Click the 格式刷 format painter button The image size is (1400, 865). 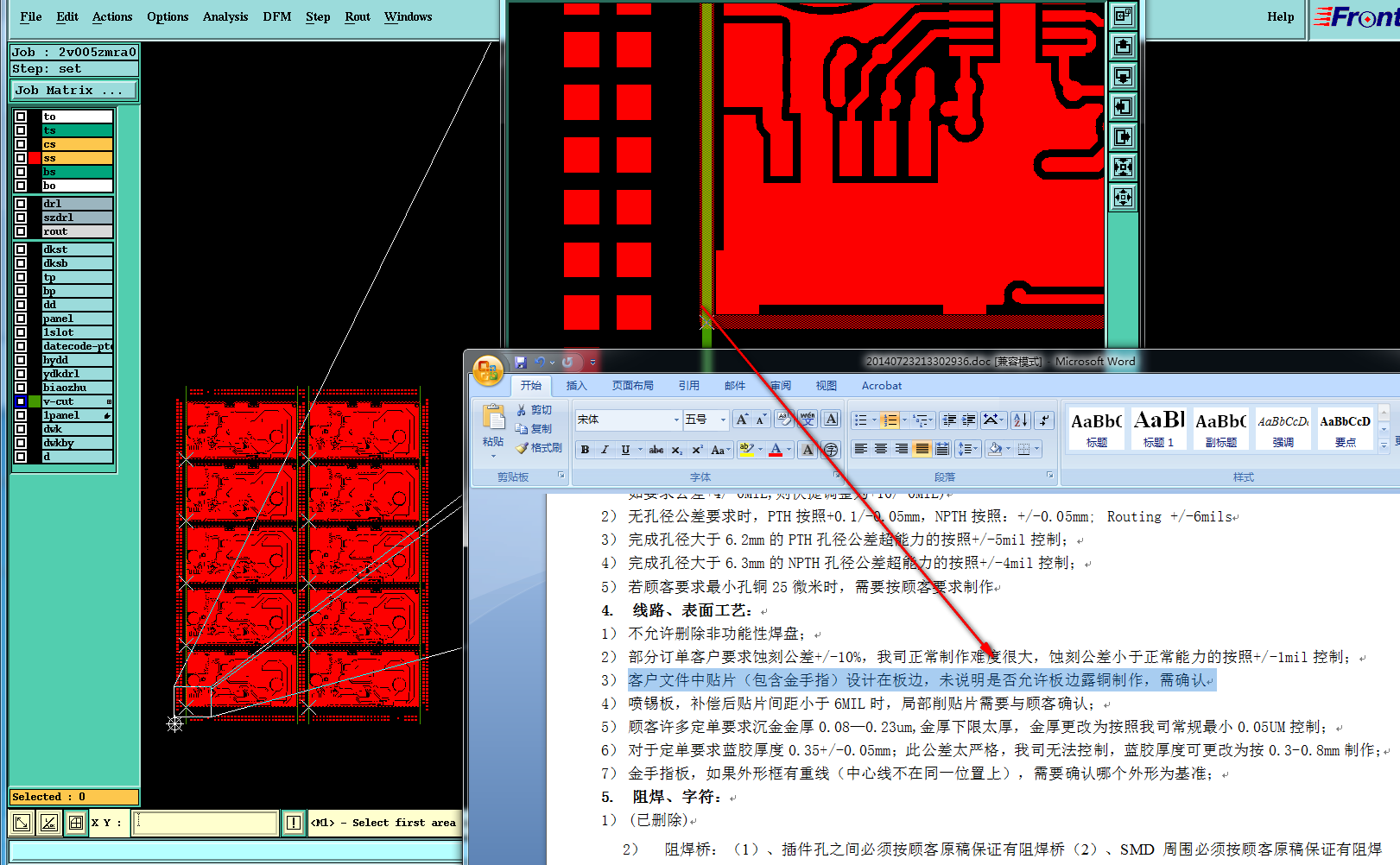point(539,448)
